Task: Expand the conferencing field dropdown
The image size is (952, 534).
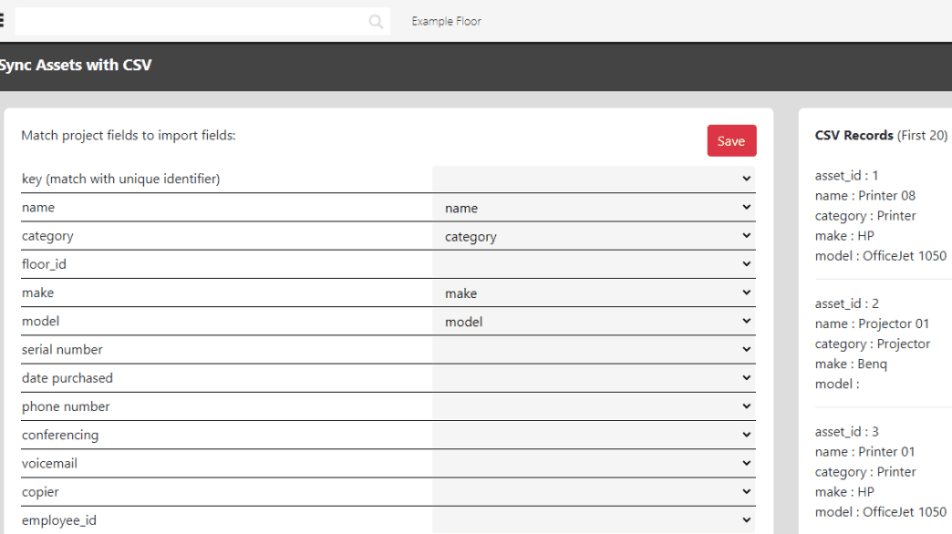Action: click(594, 436)
